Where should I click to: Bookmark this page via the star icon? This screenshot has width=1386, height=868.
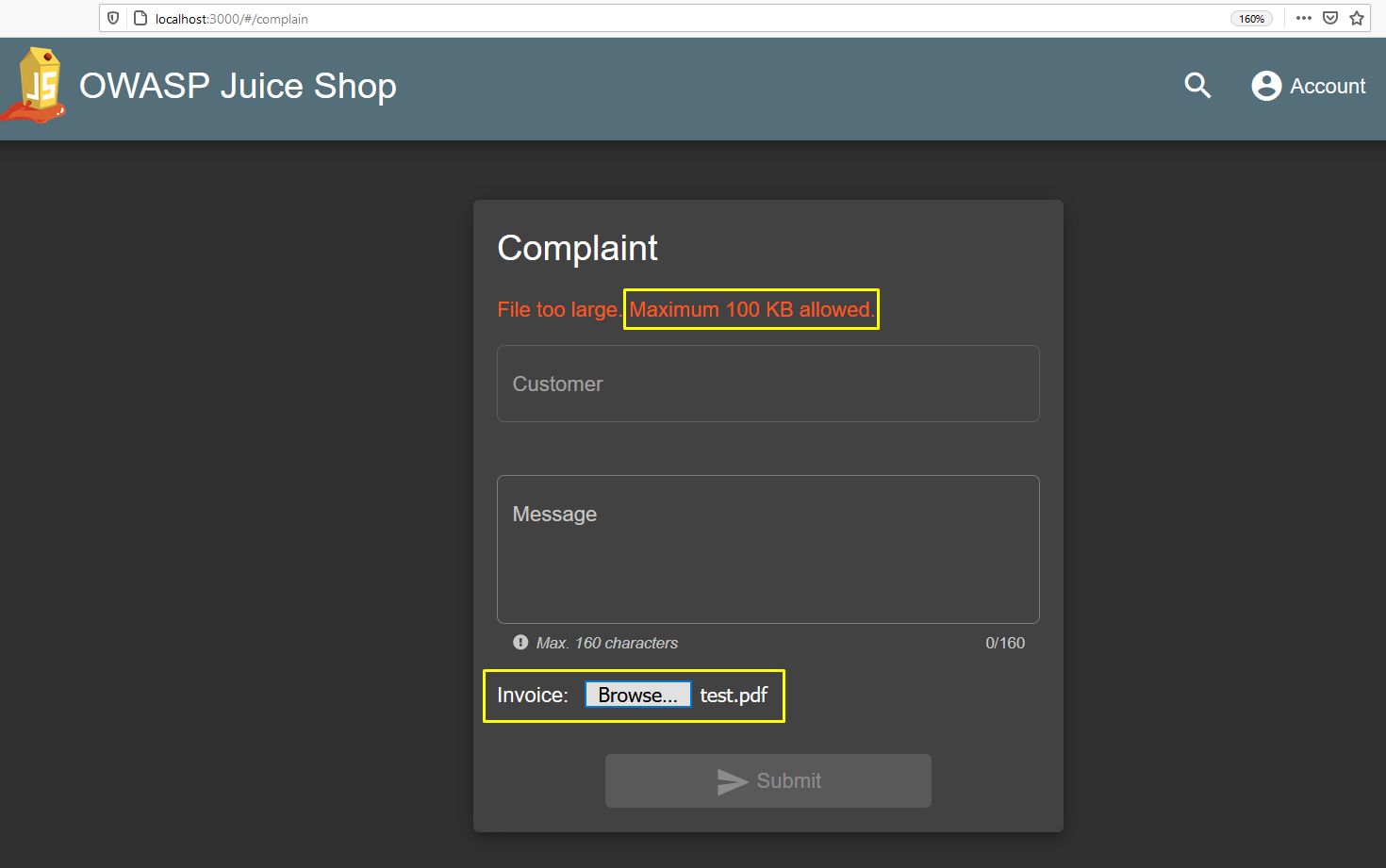(1356, 18)
